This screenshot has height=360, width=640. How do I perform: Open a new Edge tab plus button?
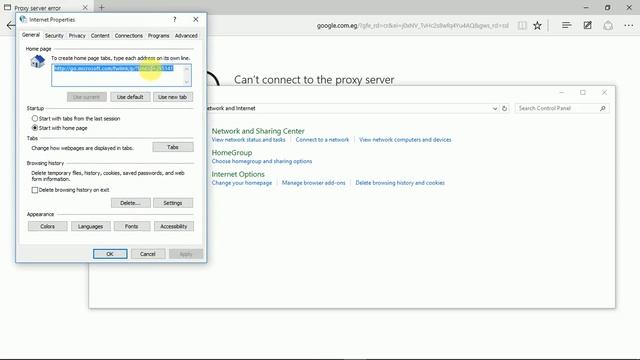pyautogui.click(x=102, y=7)
